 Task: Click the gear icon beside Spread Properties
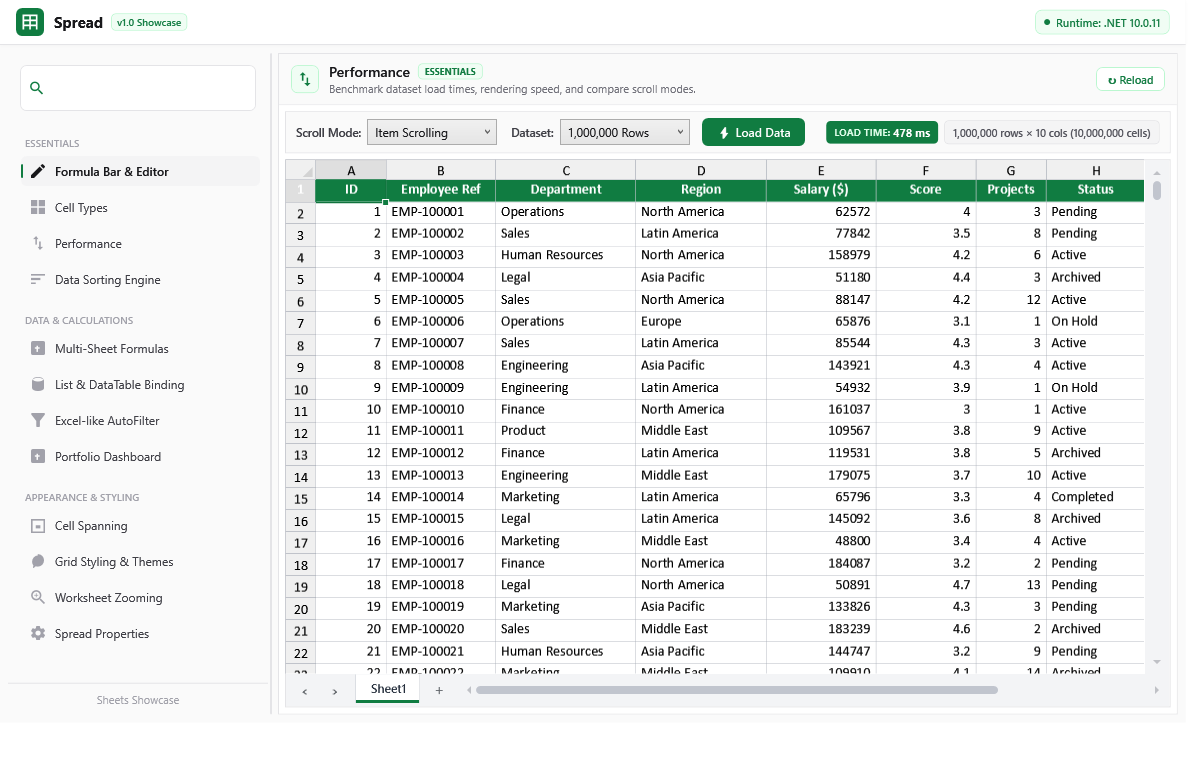coord(38,634)
